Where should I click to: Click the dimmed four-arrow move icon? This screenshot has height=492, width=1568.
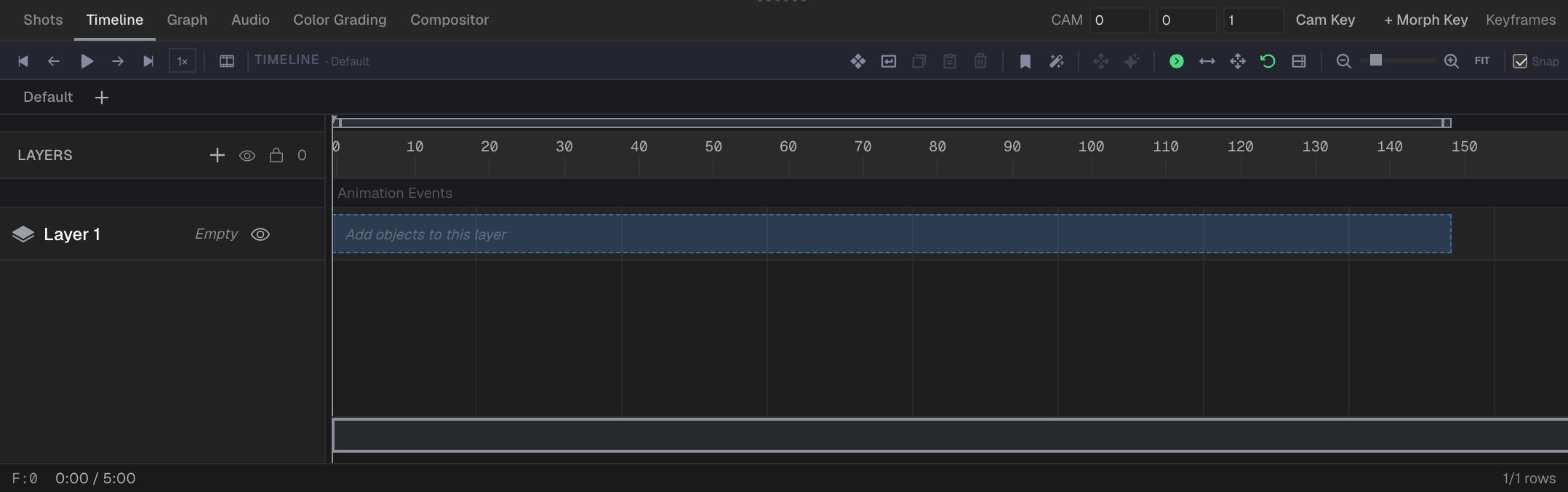click(1101, 61)
